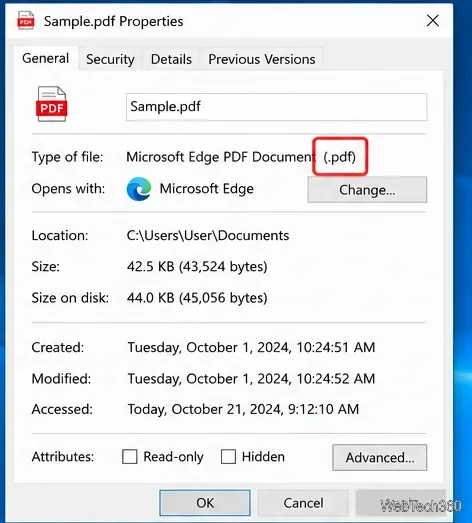Click the Sample.pdf file name field
This screenshot has height=523, width=472.
click(276, 107)
